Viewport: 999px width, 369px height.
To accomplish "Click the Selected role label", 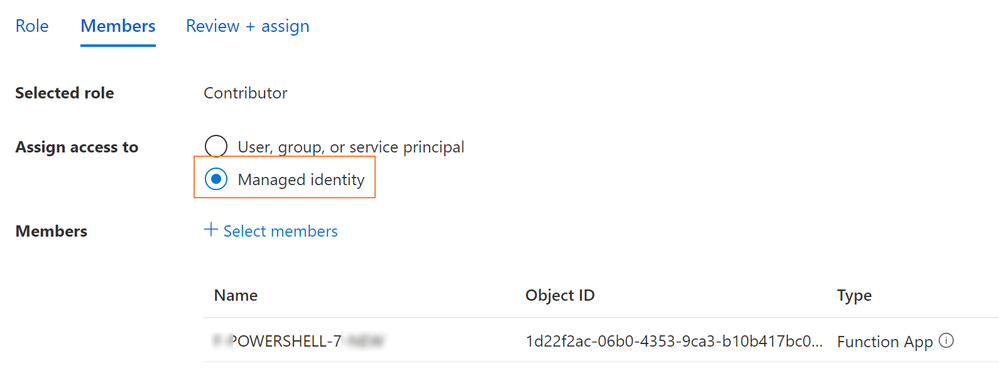I will tap(65, 93).
